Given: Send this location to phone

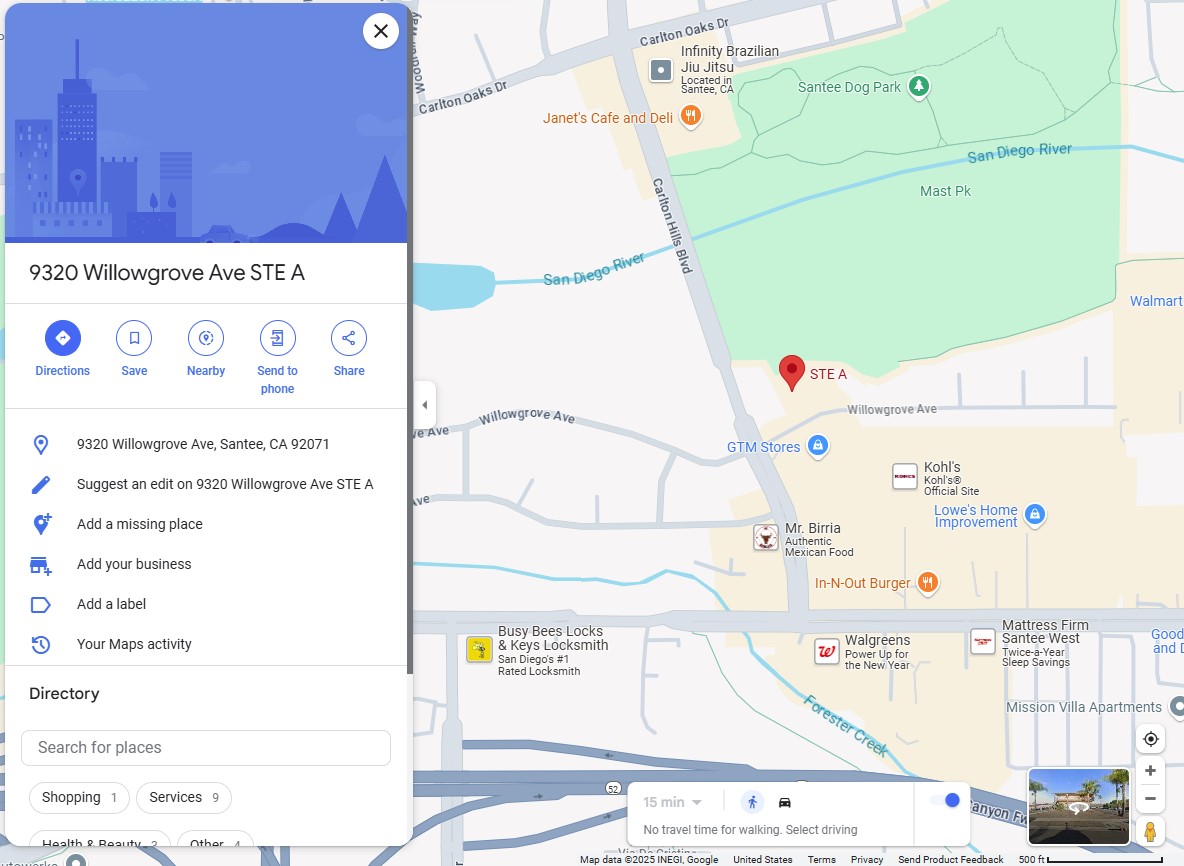Looking at the screenshot, I should pyautogui.click(x=277, y=337).
